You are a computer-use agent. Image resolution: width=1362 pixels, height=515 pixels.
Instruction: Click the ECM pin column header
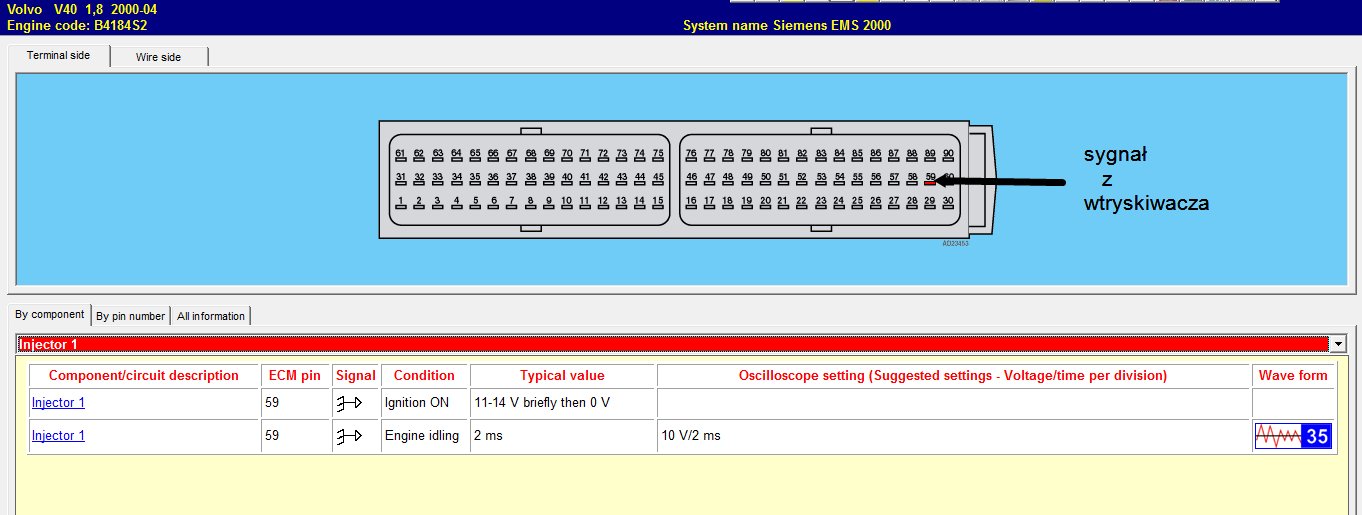point(295,376)
